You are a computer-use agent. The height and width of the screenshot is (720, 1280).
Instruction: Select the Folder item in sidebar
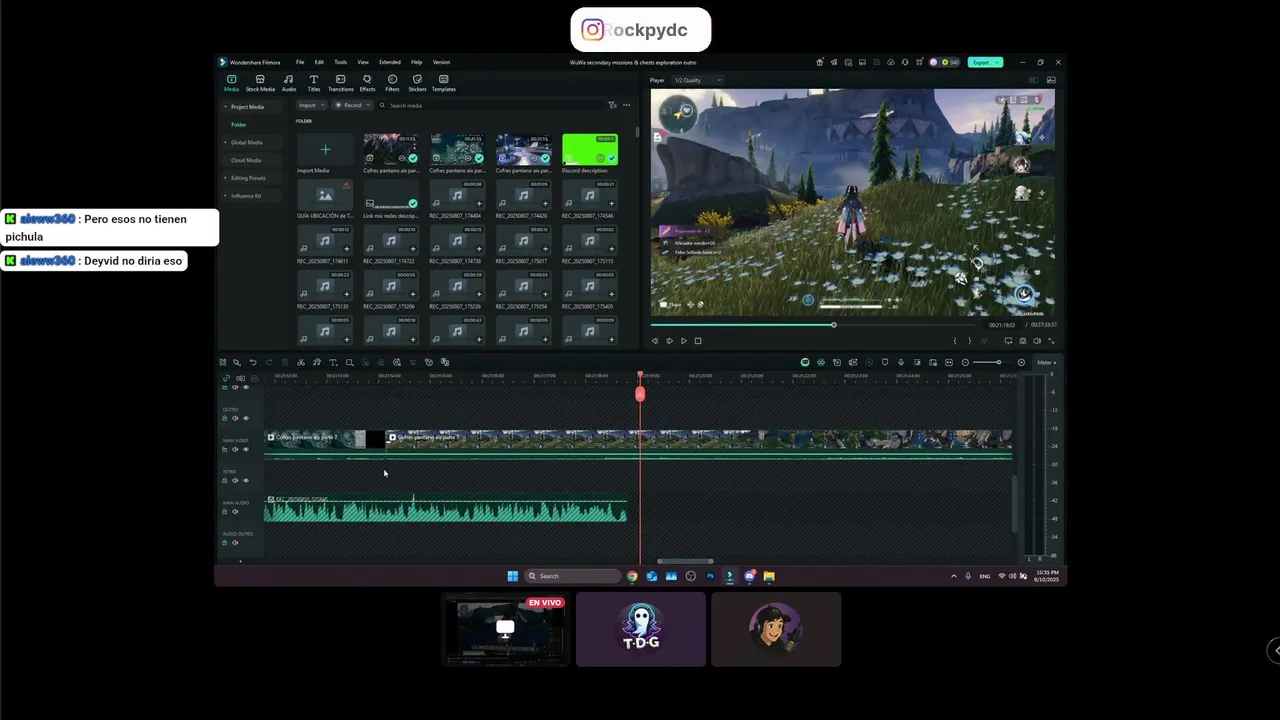click(239, 125)
